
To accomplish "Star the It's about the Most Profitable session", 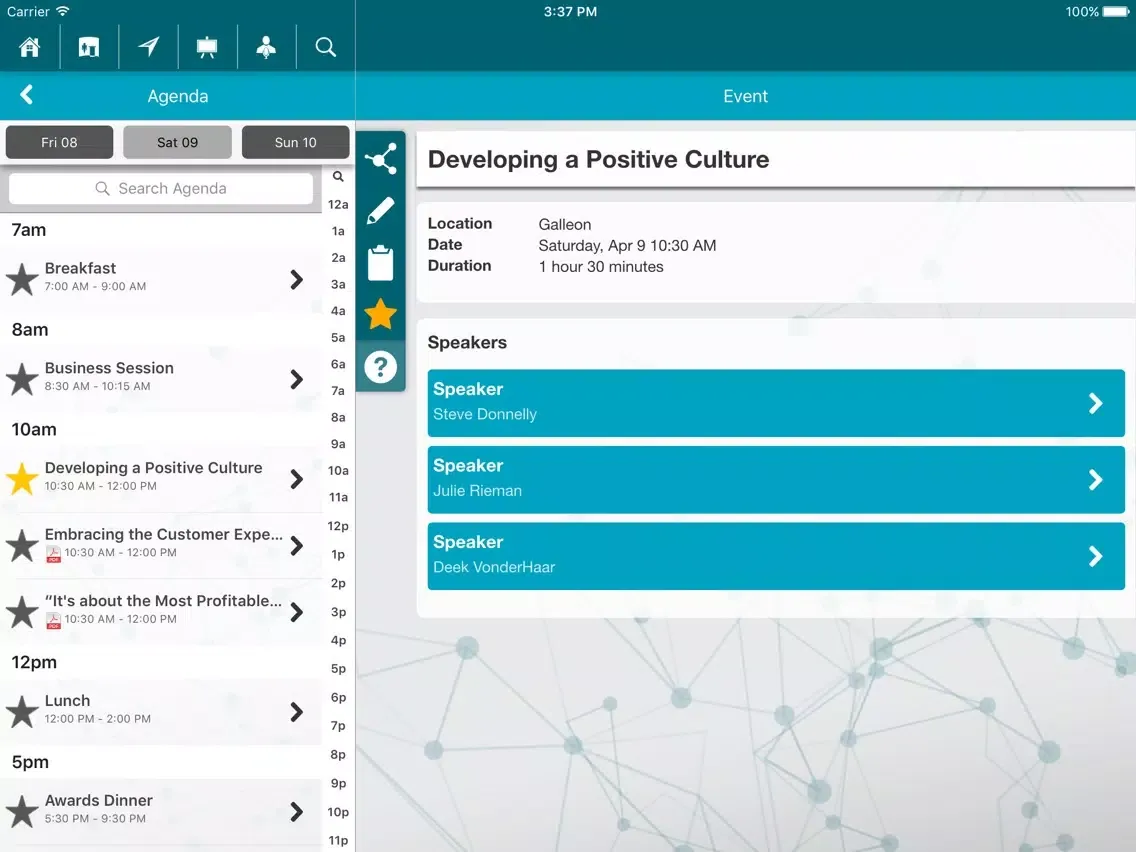I will point(22,612).
